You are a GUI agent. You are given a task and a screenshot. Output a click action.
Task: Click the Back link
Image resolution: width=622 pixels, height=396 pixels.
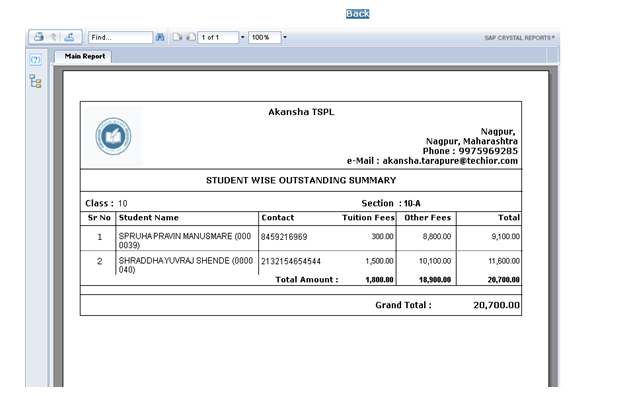pos(357,14)
